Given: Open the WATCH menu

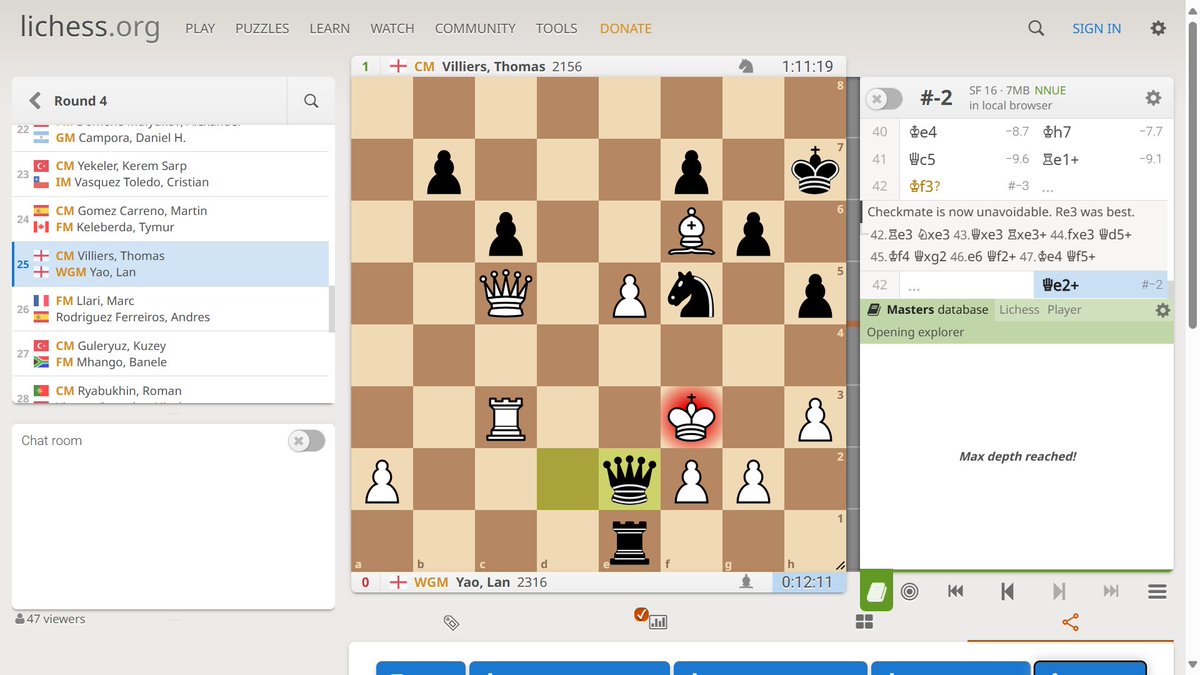Looking at the screenshot, I should point(392,28).
